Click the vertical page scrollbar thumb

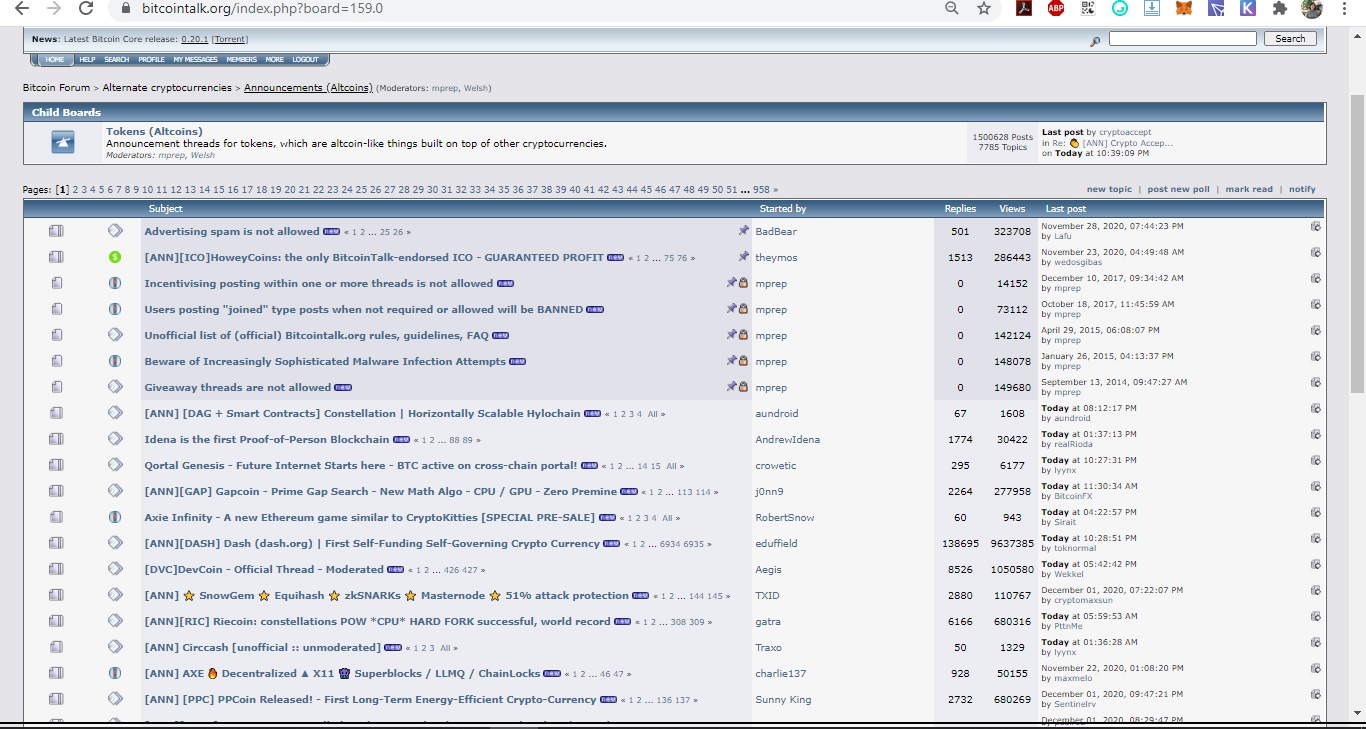pyautogui.click(x=1357, y=244)
